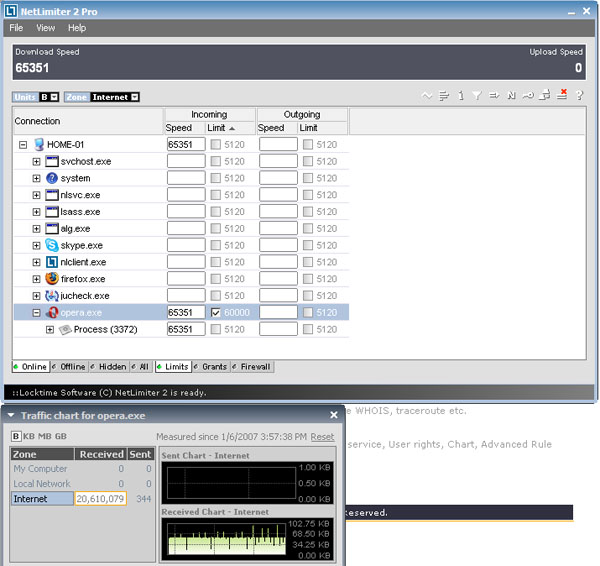
Task: Open the View menu
Action: 46,28
